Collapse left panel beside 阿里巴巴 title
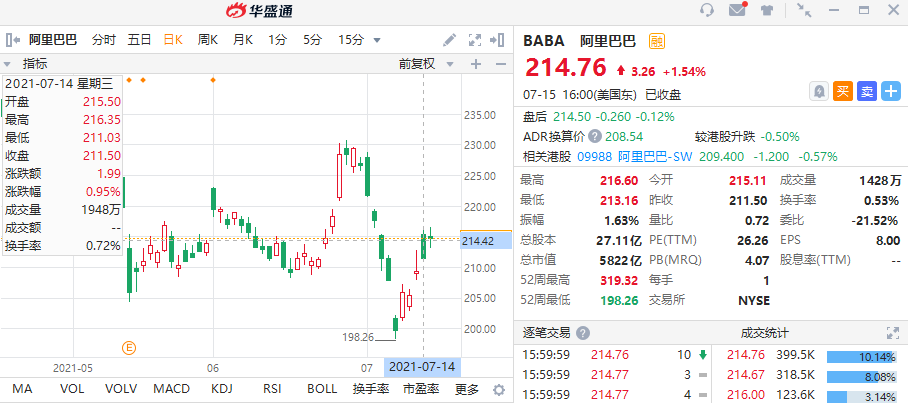Screen dimensions: 908x403 12,40
